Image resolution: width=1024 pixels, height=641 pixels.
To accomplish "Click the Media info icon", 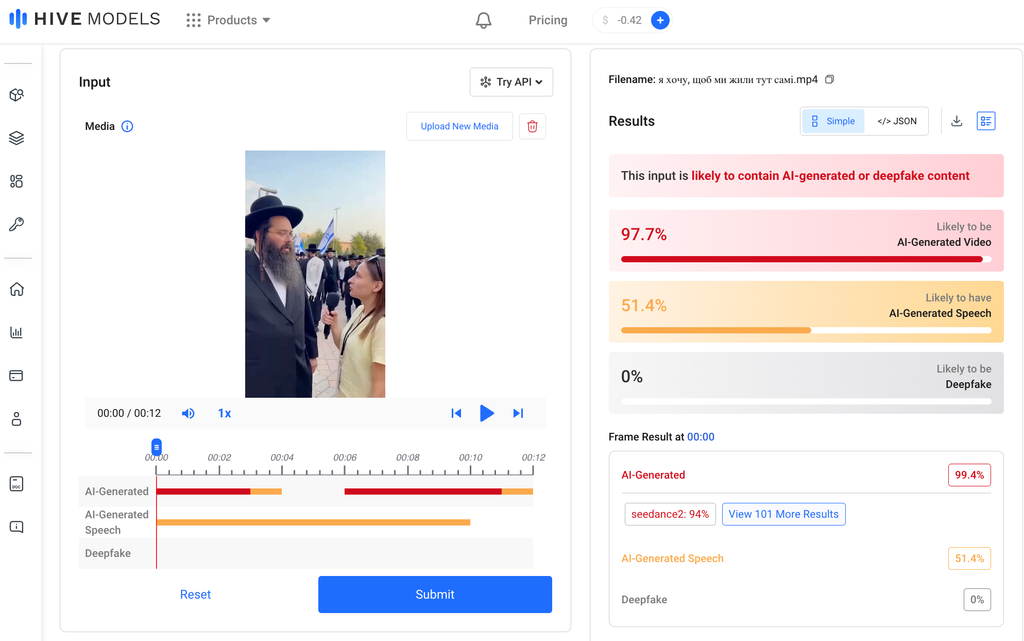I will 127,127.
